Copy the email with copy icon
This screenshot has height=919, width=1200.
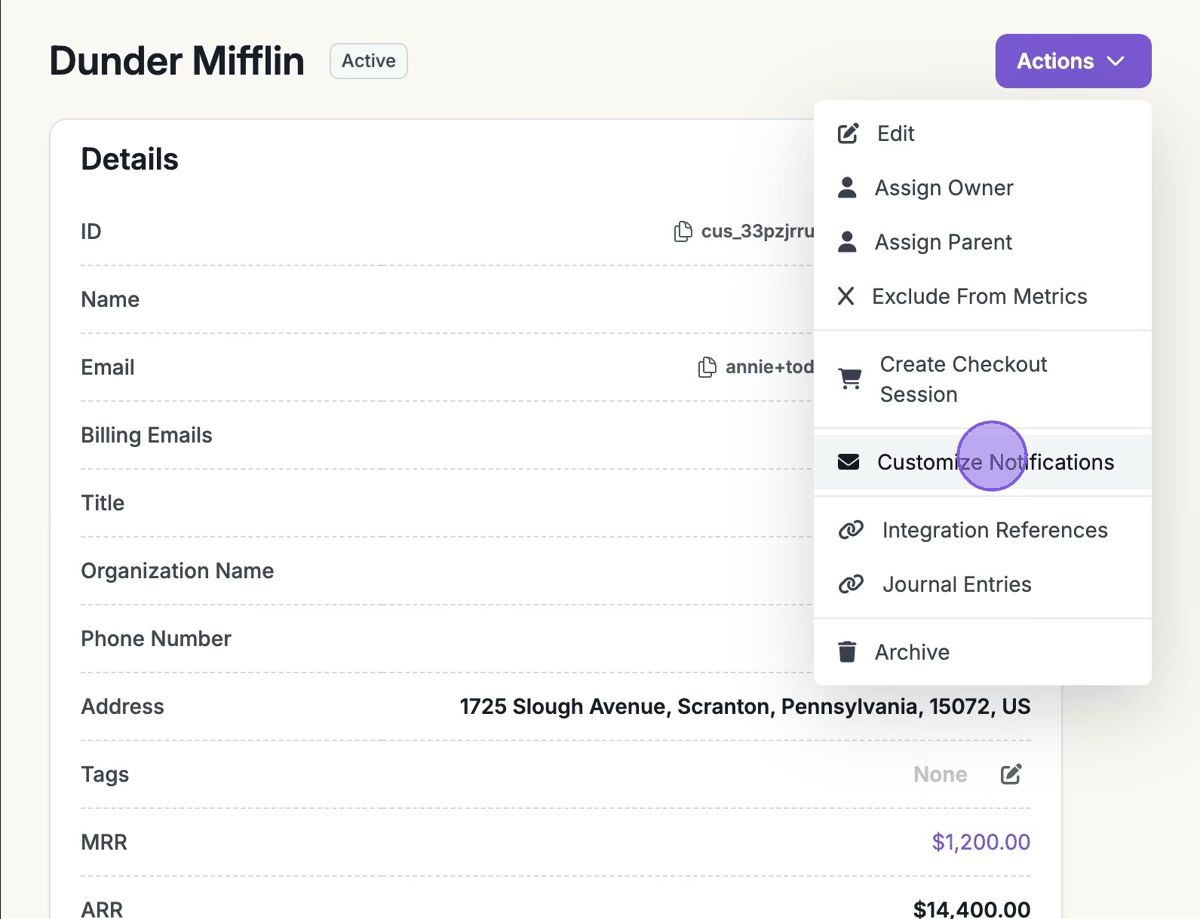(707, 367)
